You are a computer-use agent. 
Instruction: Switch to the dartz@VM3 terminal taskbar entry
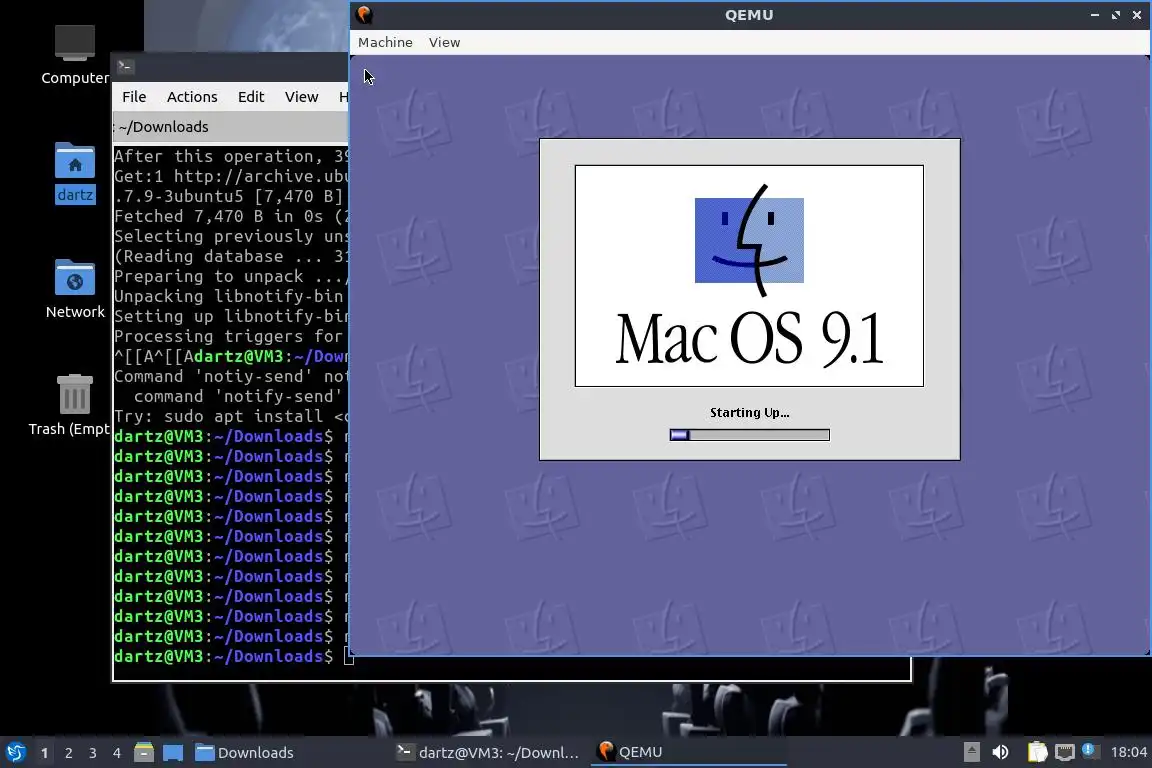point(488,753)
